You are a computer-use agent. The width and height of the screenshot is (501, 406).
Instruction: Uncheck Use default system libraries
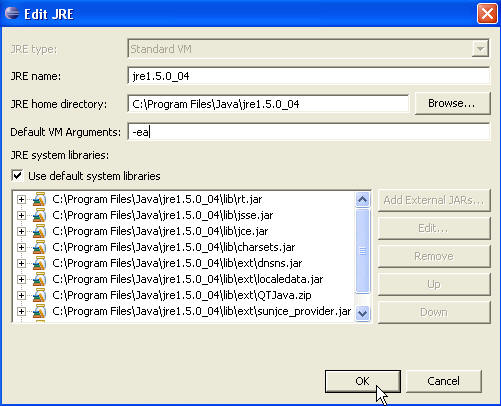coord(17,176)
